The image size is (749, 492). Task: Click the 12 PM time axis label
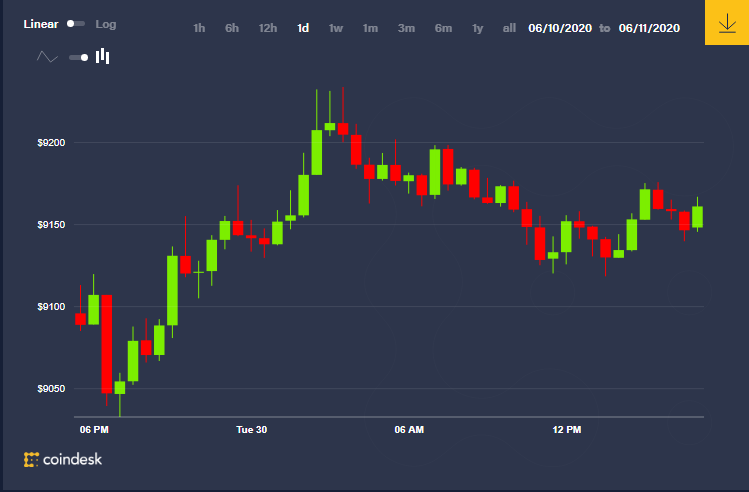tap(567, 429)
